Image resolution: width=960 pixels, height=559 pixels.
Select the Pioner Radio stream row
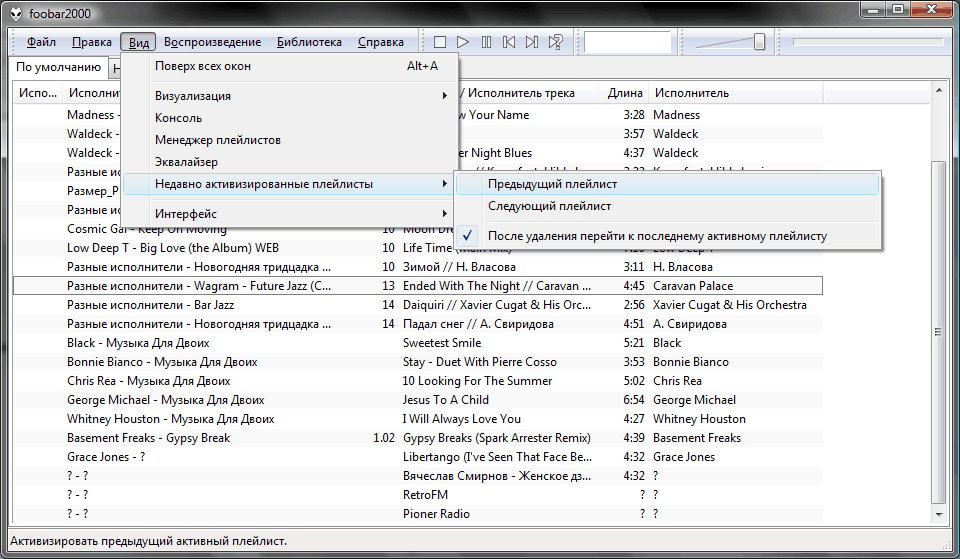coord(418,514)
